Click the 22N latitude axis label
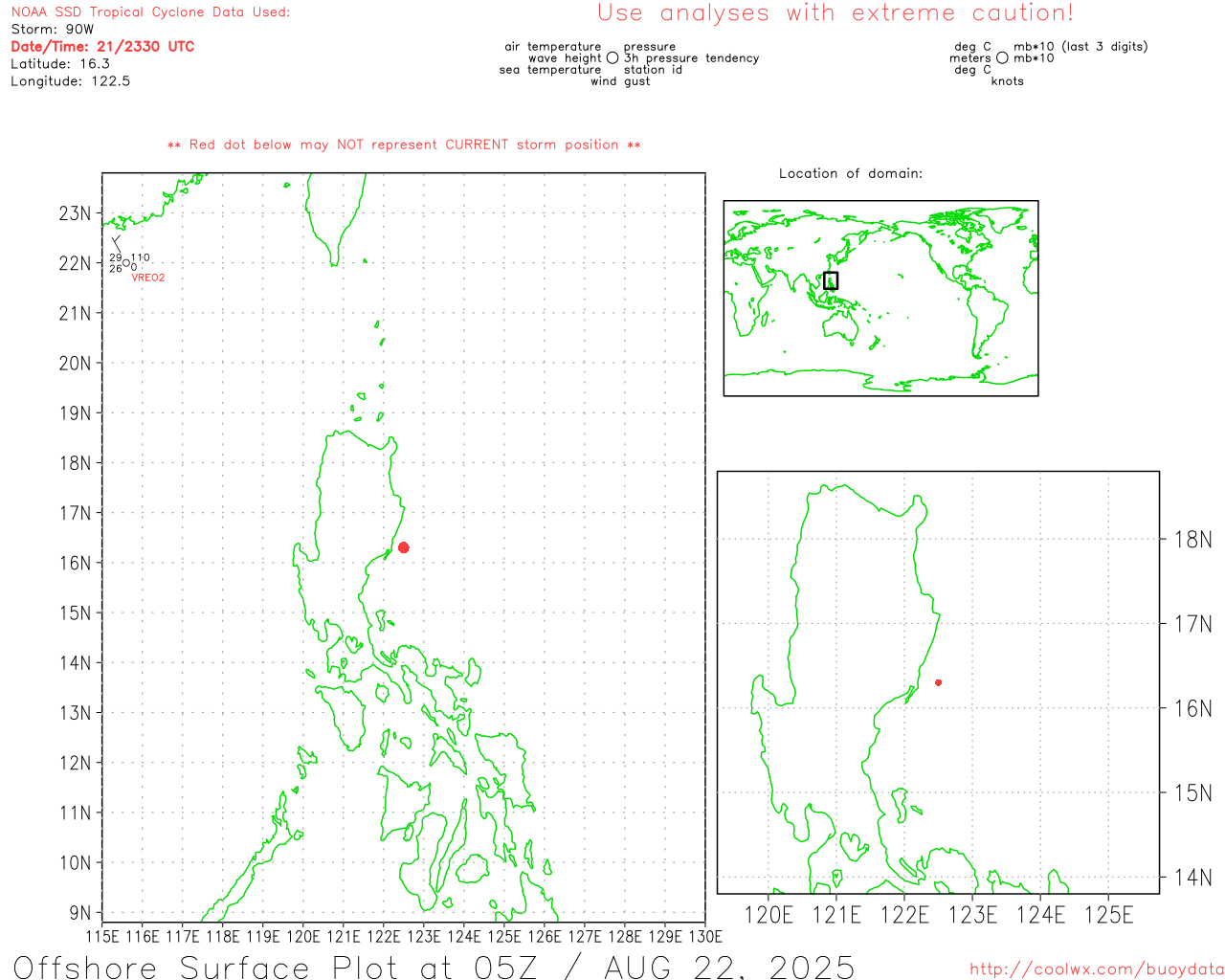 pyautogui.click(x=75, y=263)
